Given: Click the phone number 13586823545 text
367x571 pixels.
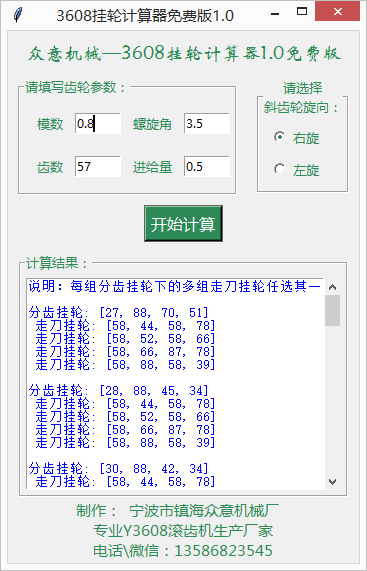Looking at the screenshot, I should (224, 551).
